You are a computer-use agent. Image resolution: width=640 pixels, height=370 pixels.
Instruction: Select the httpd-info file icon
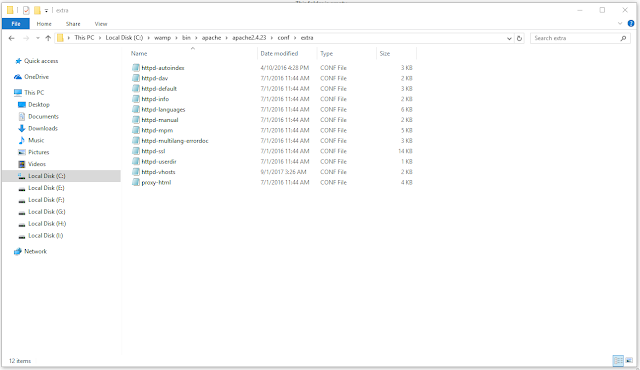coord(136,99)
